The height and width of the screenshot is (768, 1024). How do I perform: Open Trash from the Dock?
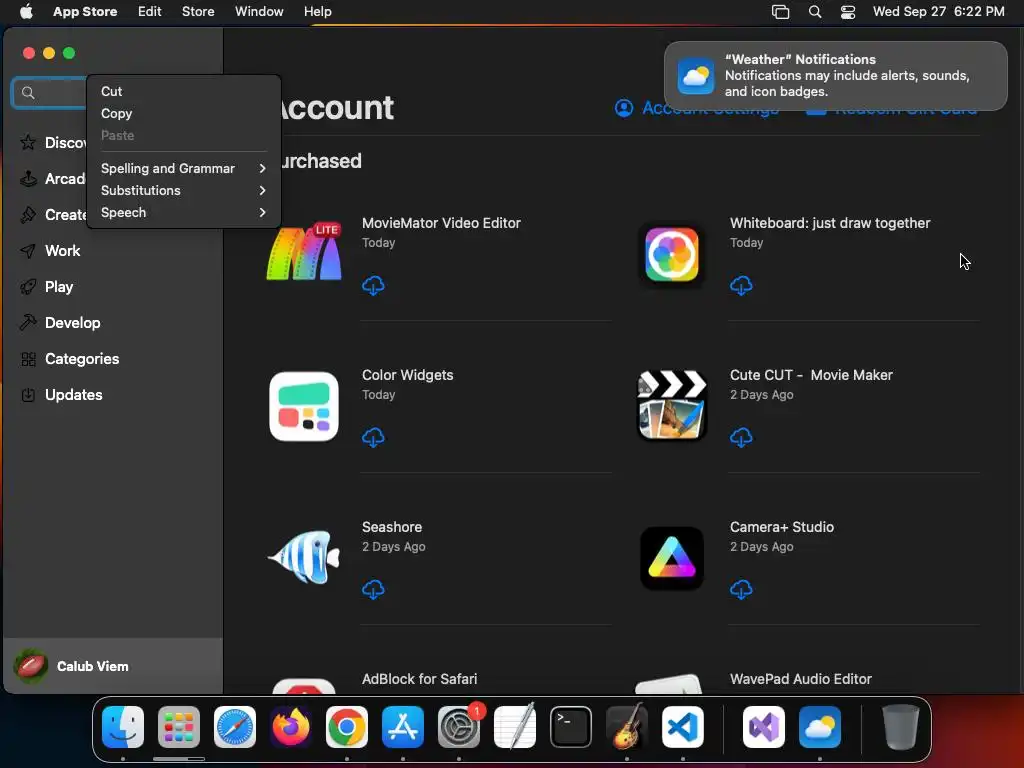(901, 727)
